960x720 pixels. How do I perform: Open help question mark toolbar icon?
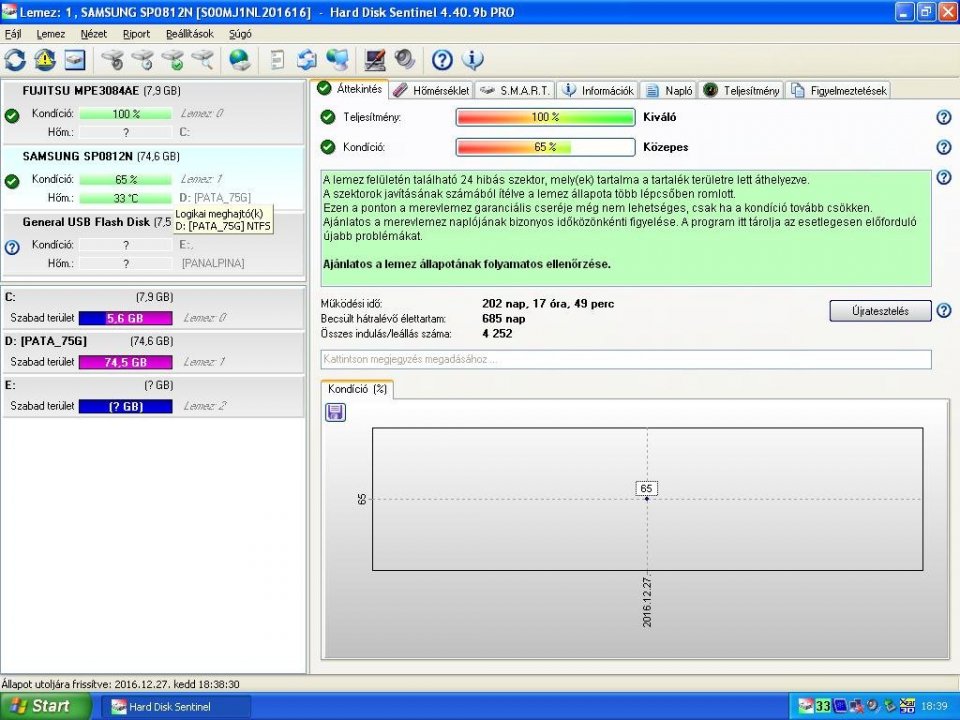pos(442,60)
